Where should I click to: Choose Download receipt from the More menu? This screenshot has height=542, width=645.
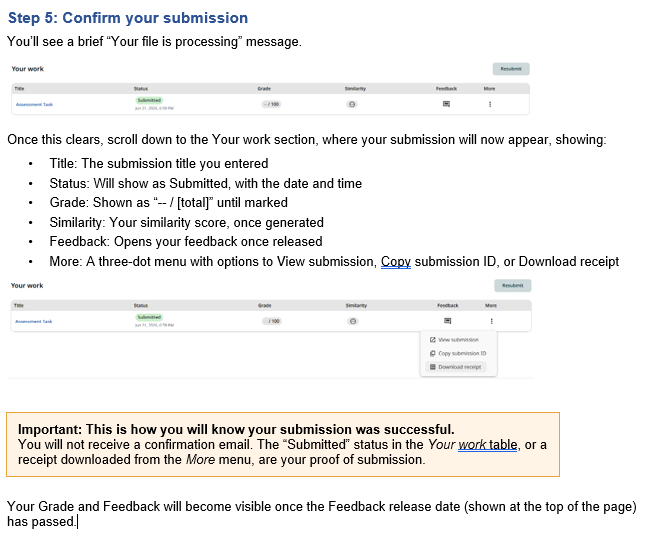455,367
